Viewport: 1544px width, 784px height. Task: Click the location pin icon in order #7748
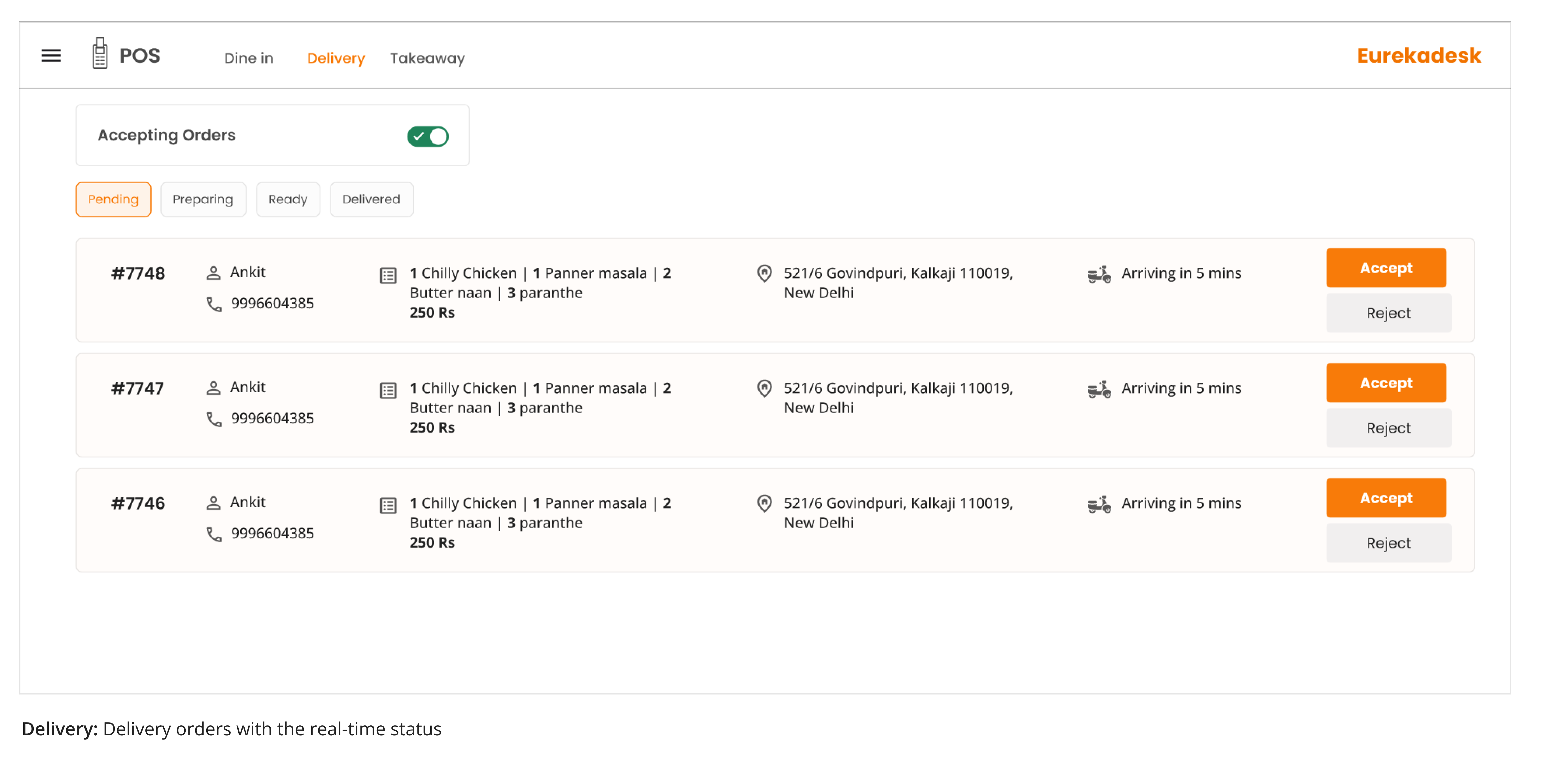click(x=764, y=274)
